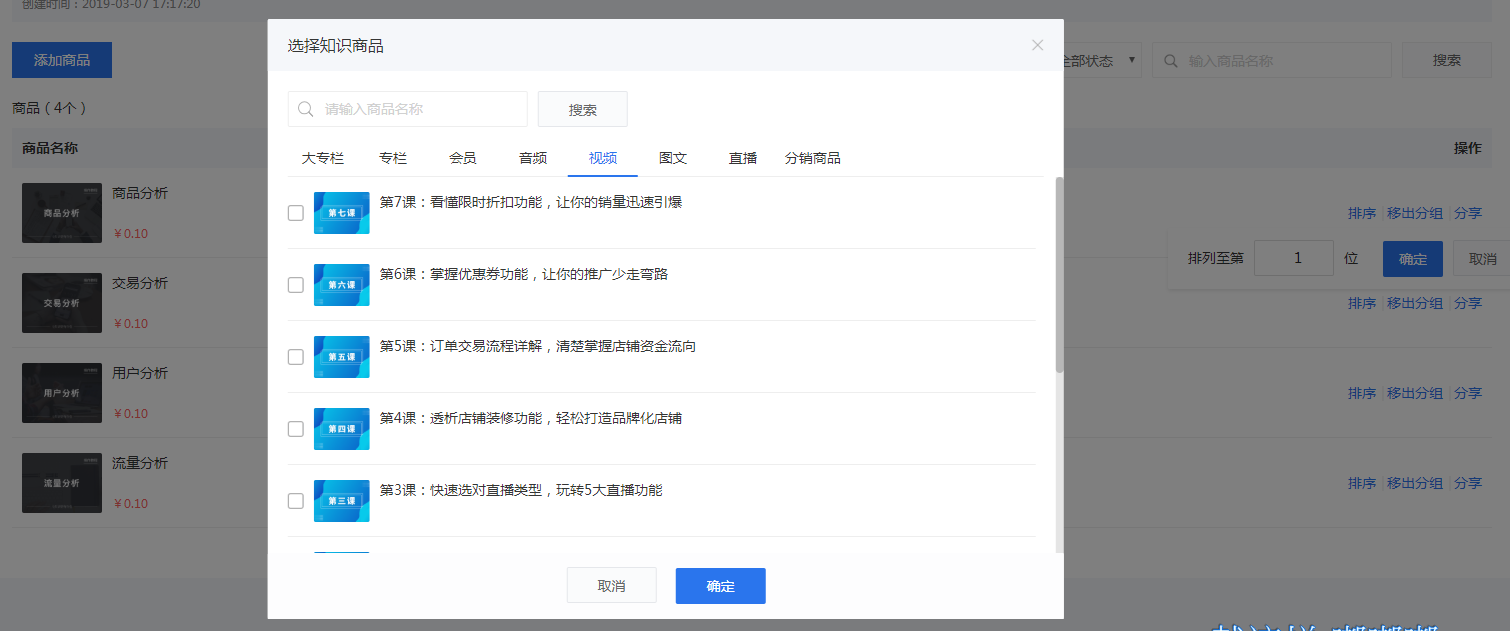This screenshot has width=1510, height=631.
Task: Click the 第七课 video thumbnail
Action: 341,213
